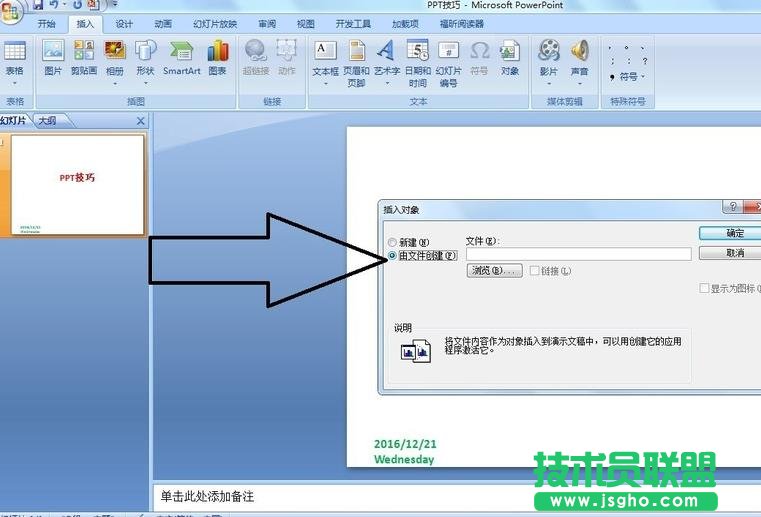Click the Photo Album (相册) icon
Viewport: 761px width, 517px height.
(x=115, y=51)
